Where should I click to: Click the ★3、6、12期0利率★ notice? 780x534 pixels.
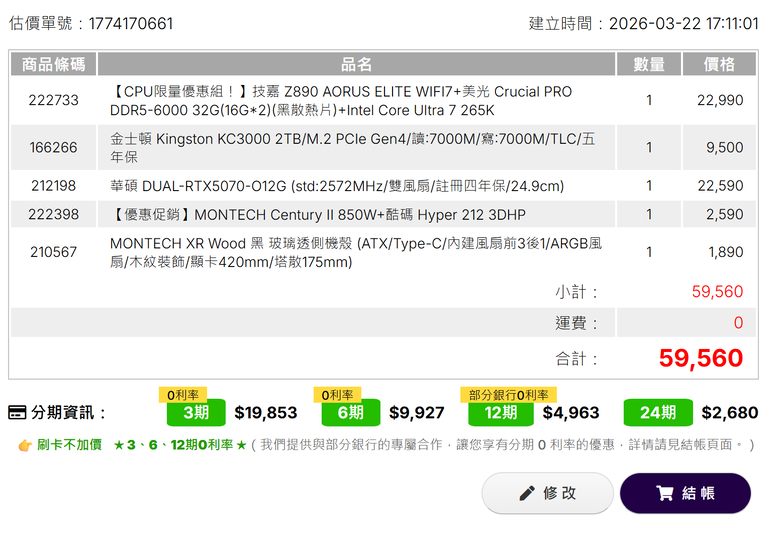click(x=180, y=445)
